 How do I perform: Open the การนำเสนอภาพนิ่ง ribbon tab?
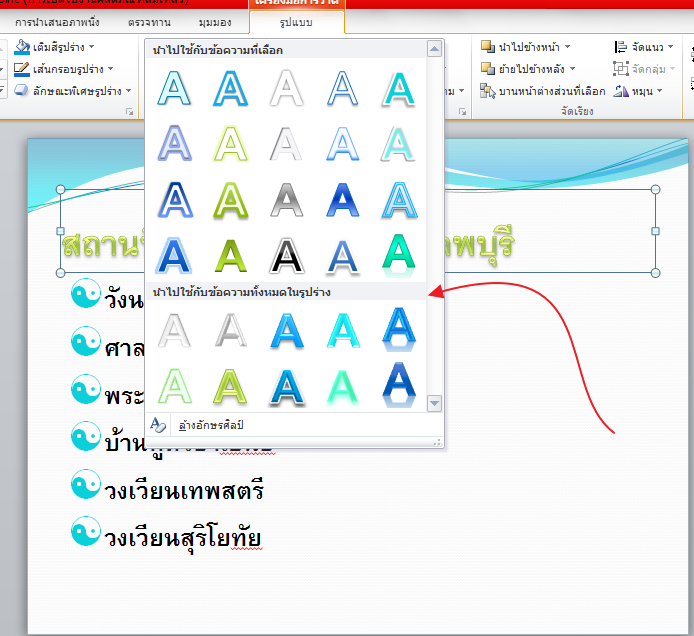(57, 22)
